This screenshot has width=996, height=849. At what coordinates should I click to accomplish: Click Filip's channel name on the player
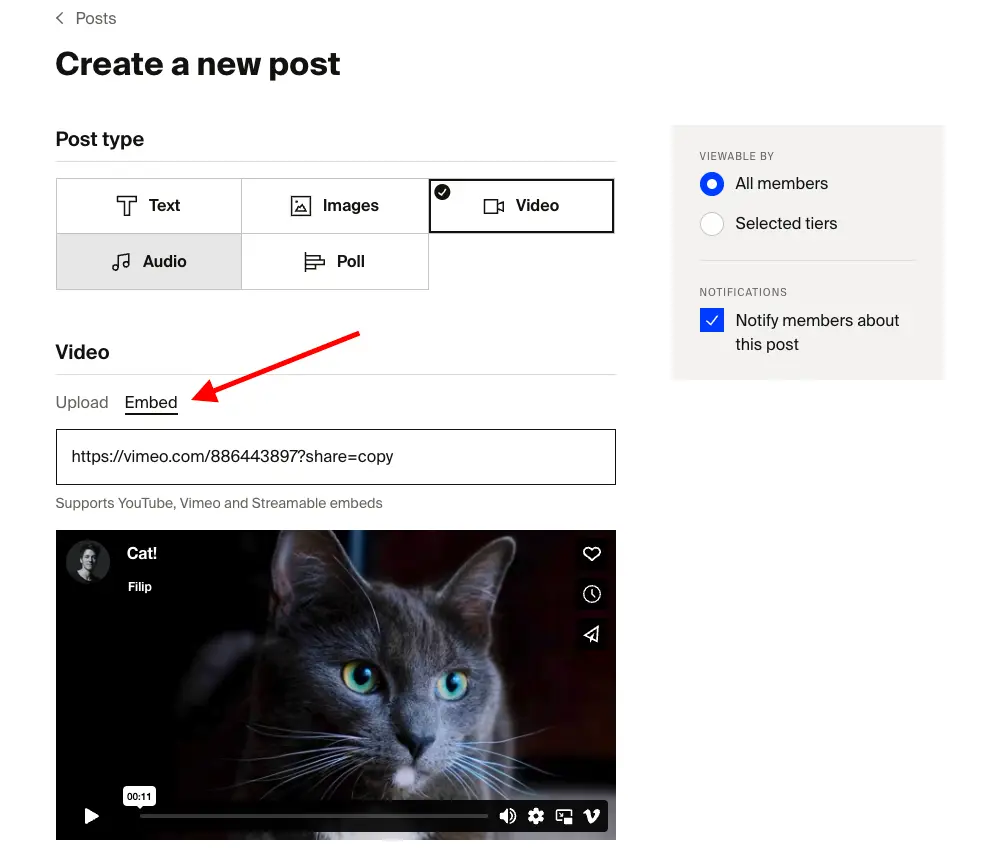coord(140,587)
